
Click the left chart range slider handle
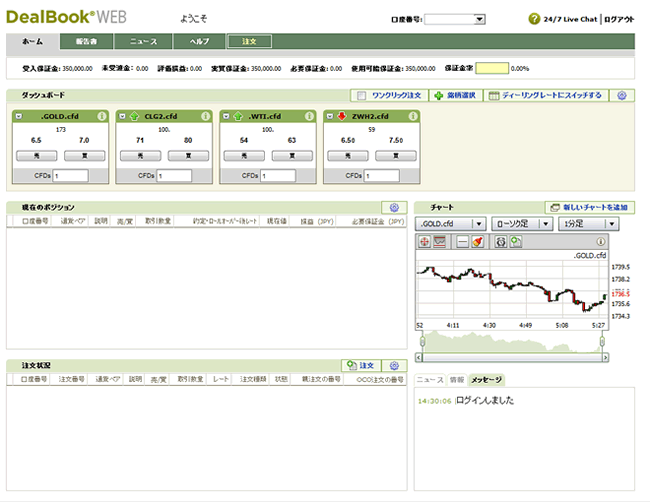click(x=422, y=342)
